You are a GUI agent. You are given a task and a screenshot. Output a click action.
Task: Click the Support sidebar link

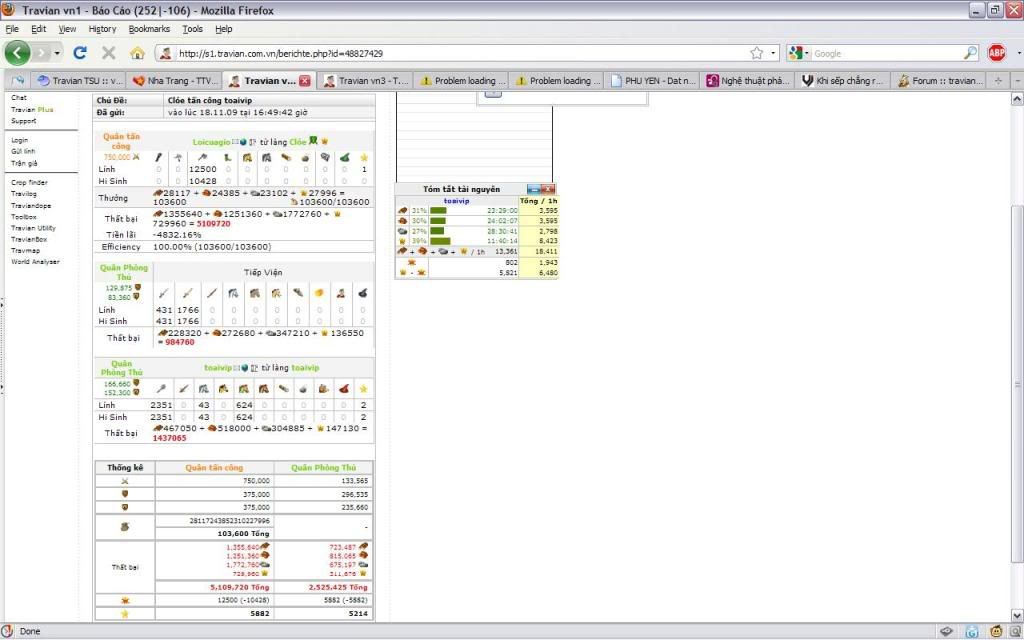[24, 121]
